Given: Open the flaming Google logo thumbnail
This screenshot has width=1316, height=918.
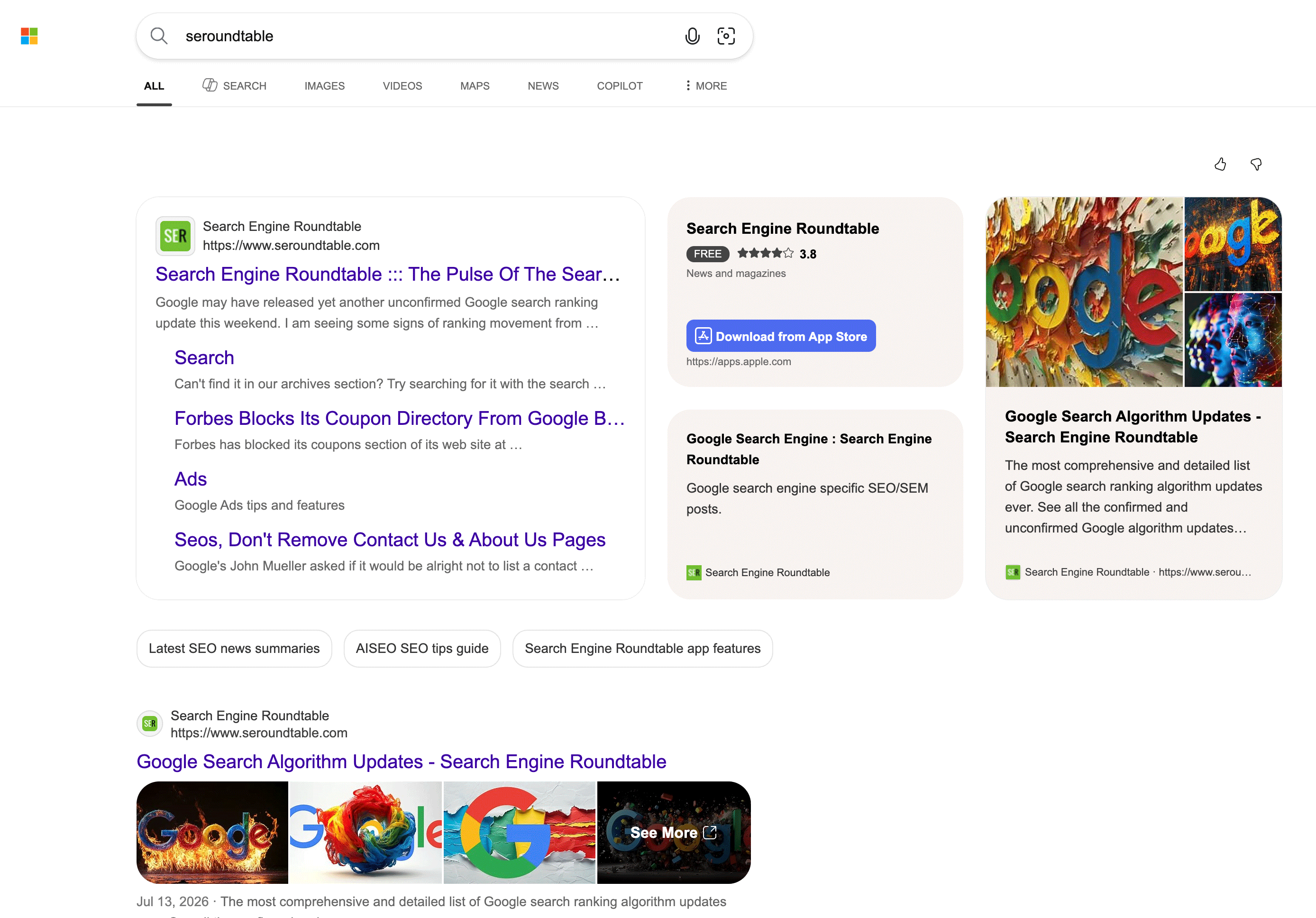Looking at the screenshot, I should [x=212, y=833].
